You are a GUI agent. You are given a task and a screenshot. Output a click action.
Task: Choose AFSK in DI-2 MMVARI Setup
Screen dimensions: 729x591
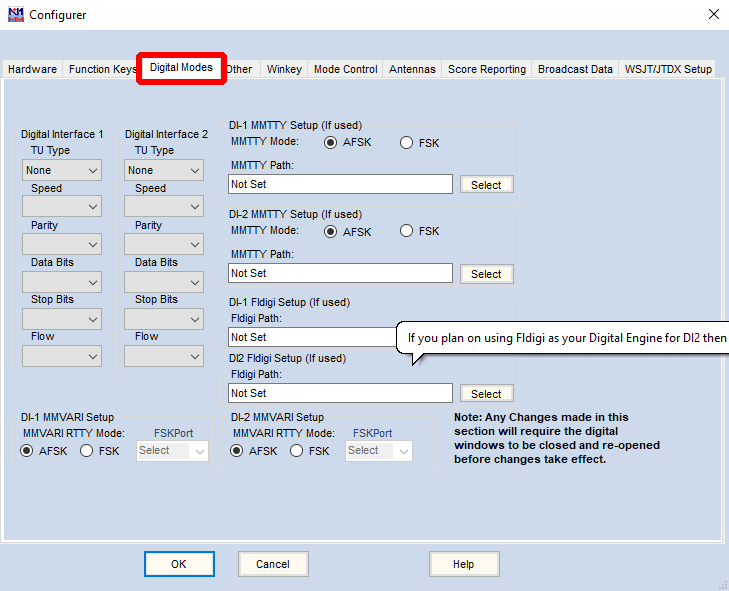237,451
